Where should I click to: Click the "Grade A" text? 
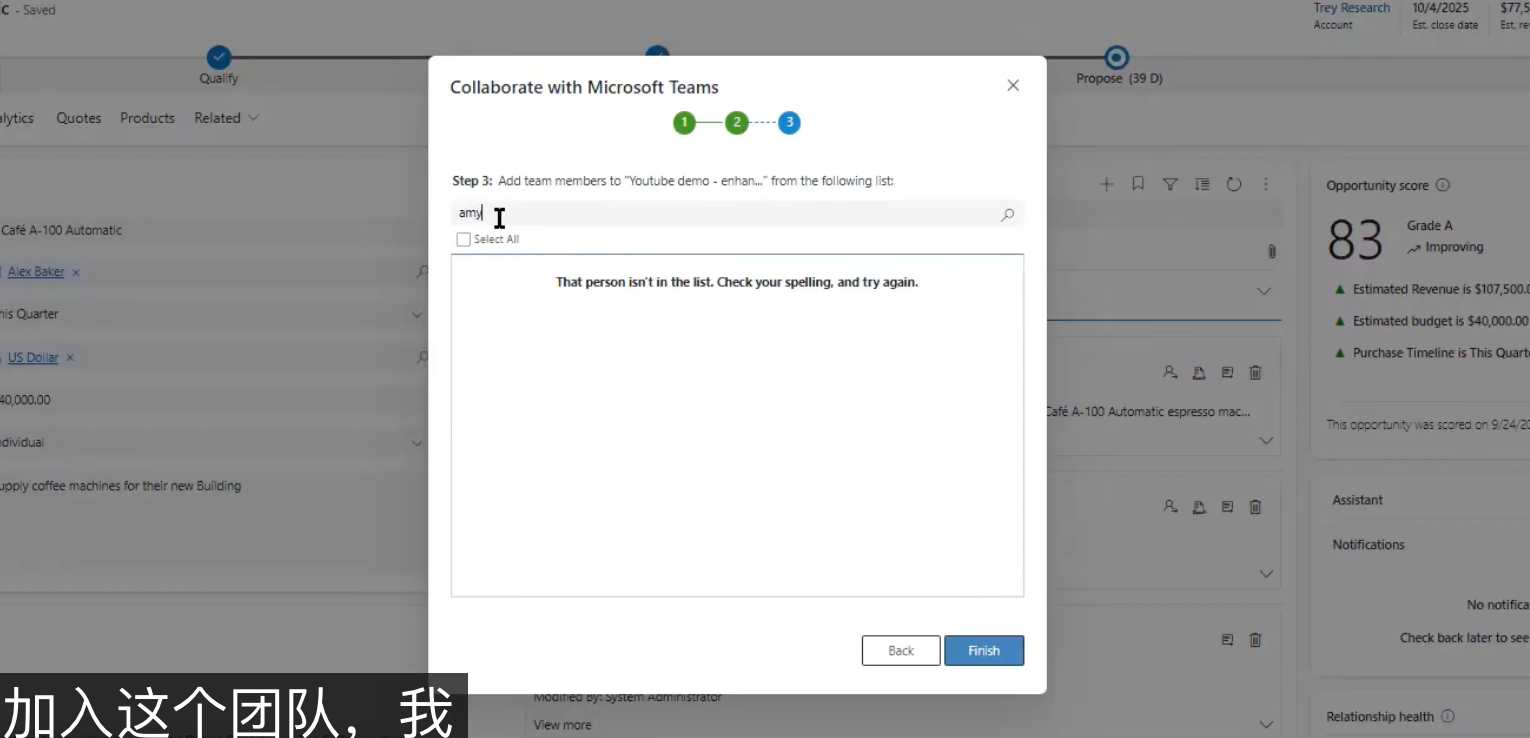pos(1430,226)
